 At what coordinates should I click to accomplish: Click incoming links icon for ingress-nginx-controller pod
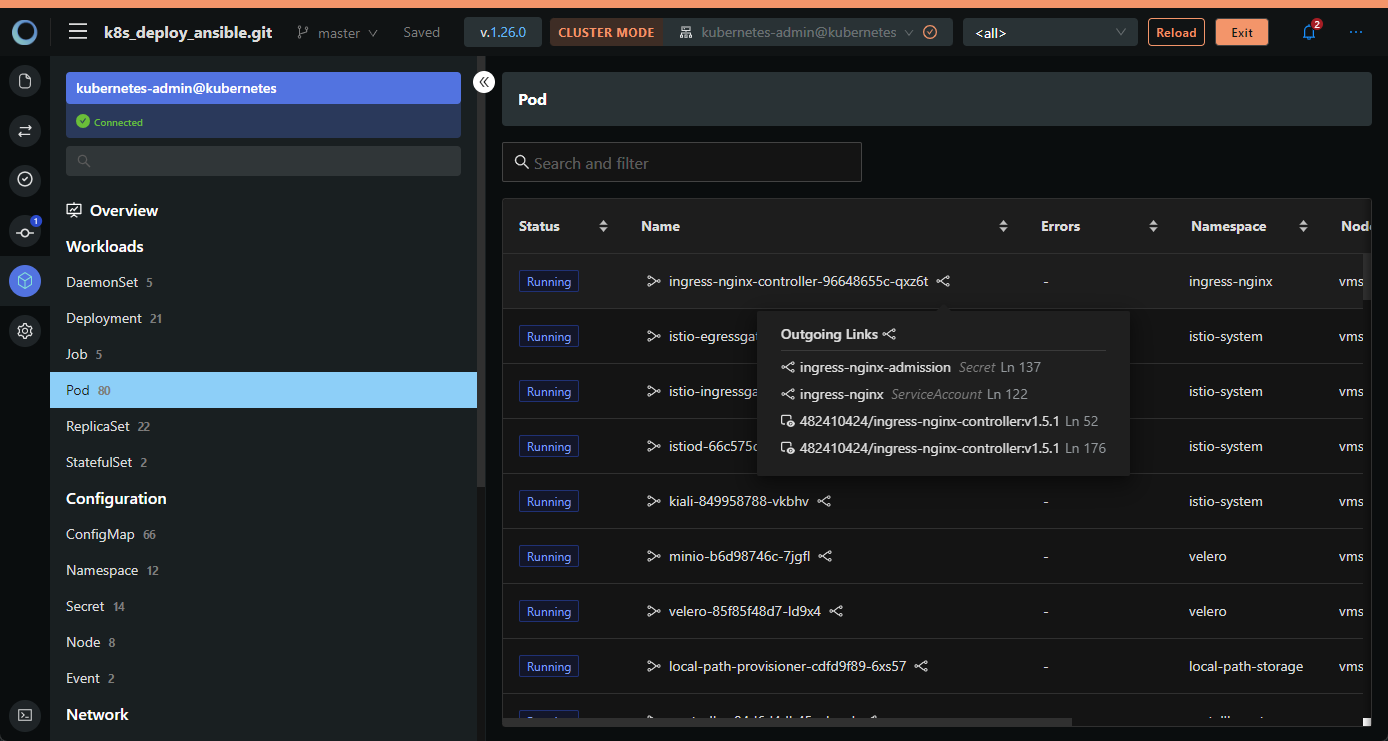654,281
